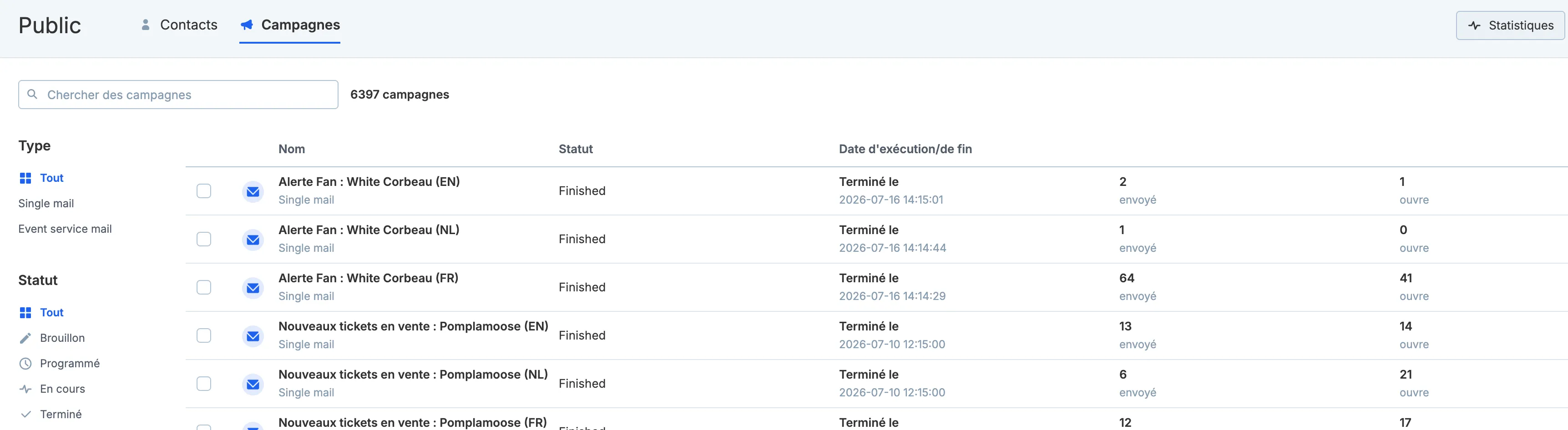
Task: Click mail icon of Pomplamoose (EN) campaign
Action: [253, 336]
